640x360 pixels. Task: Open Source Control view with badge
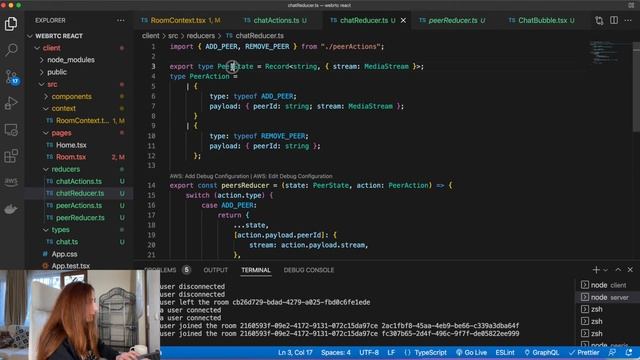coord(11,77)
